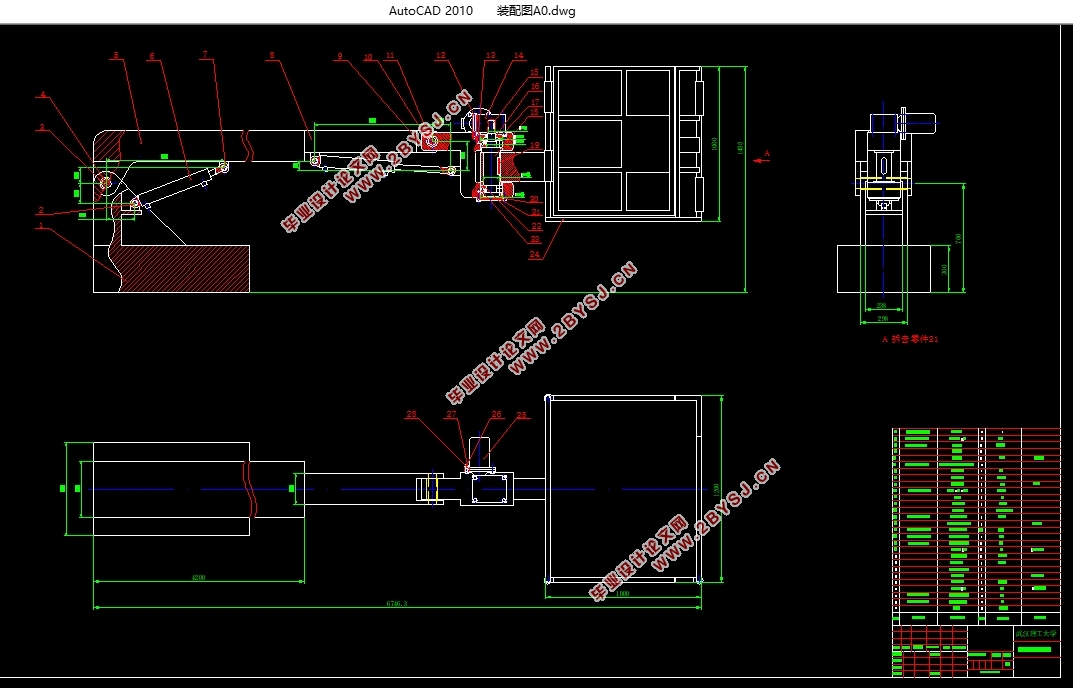Viewport: 1073px width, 688px height.
Task: Pick part callout number 10
Action: coord(368,57)
